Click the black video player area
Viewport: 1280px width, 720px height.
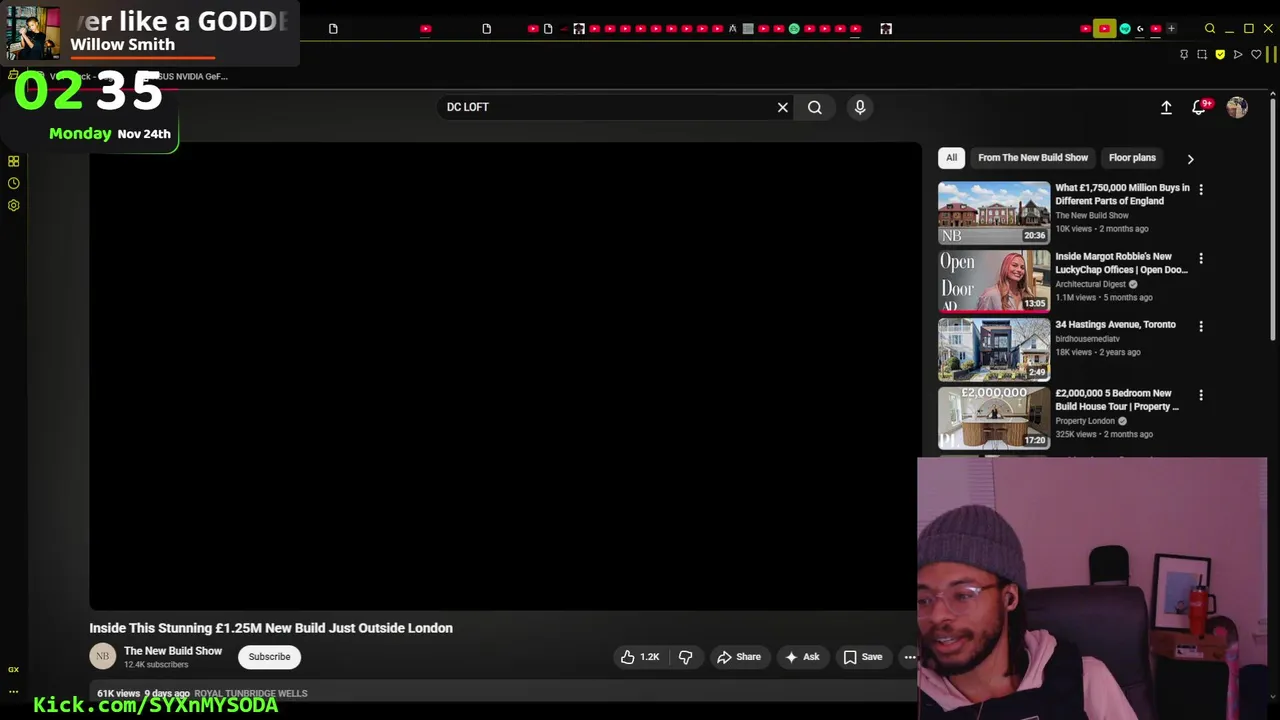[505, 376]
